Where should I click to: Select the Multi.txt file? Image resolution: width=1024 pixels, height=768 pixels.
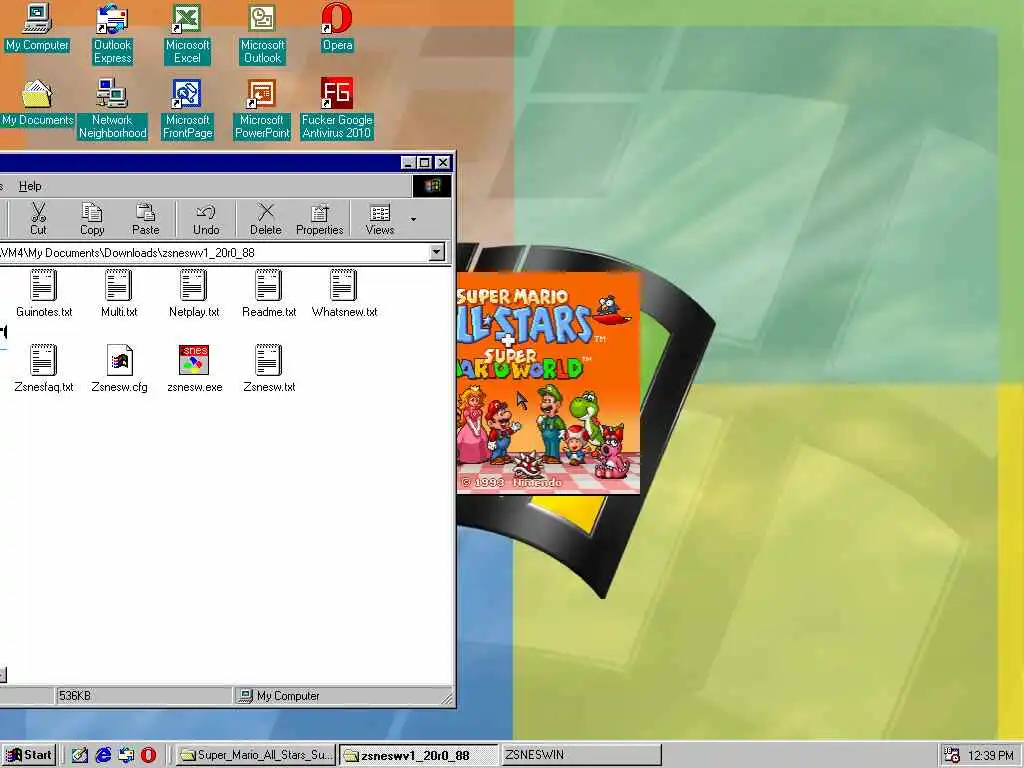[119, 293]
